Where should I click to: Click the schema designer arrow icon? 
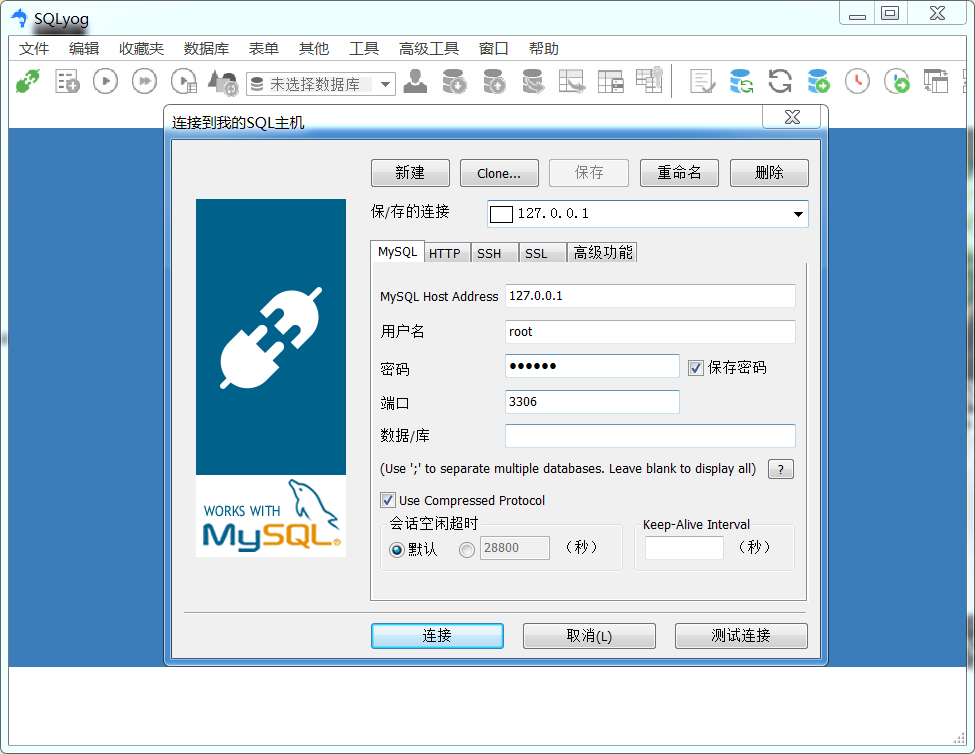pos(572,81)
